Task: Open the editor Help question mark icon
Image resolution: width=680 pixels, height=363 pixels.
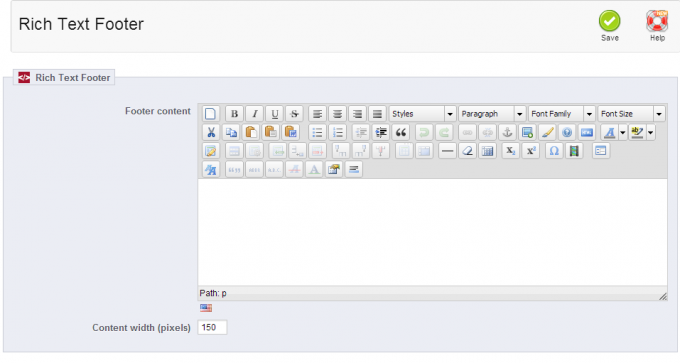Action: pos(567,132)
